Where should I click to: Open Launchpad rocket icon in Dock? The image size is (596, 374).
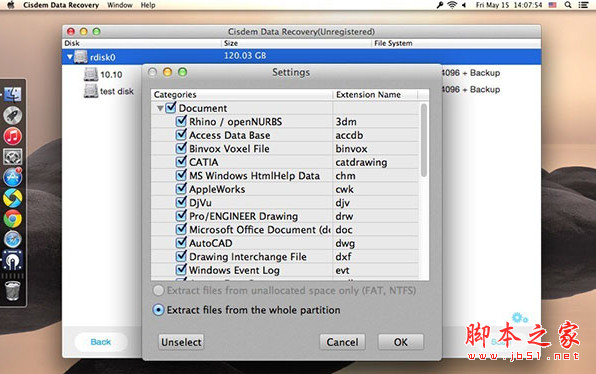[x=13, y=115]
